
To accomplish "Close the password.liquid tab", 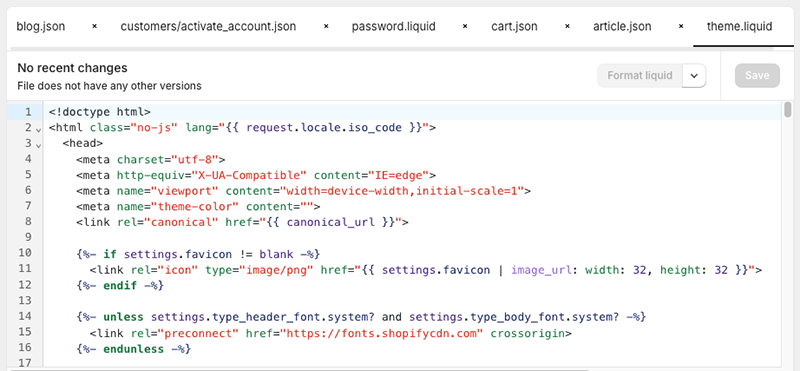I will (x=465, y=27).
